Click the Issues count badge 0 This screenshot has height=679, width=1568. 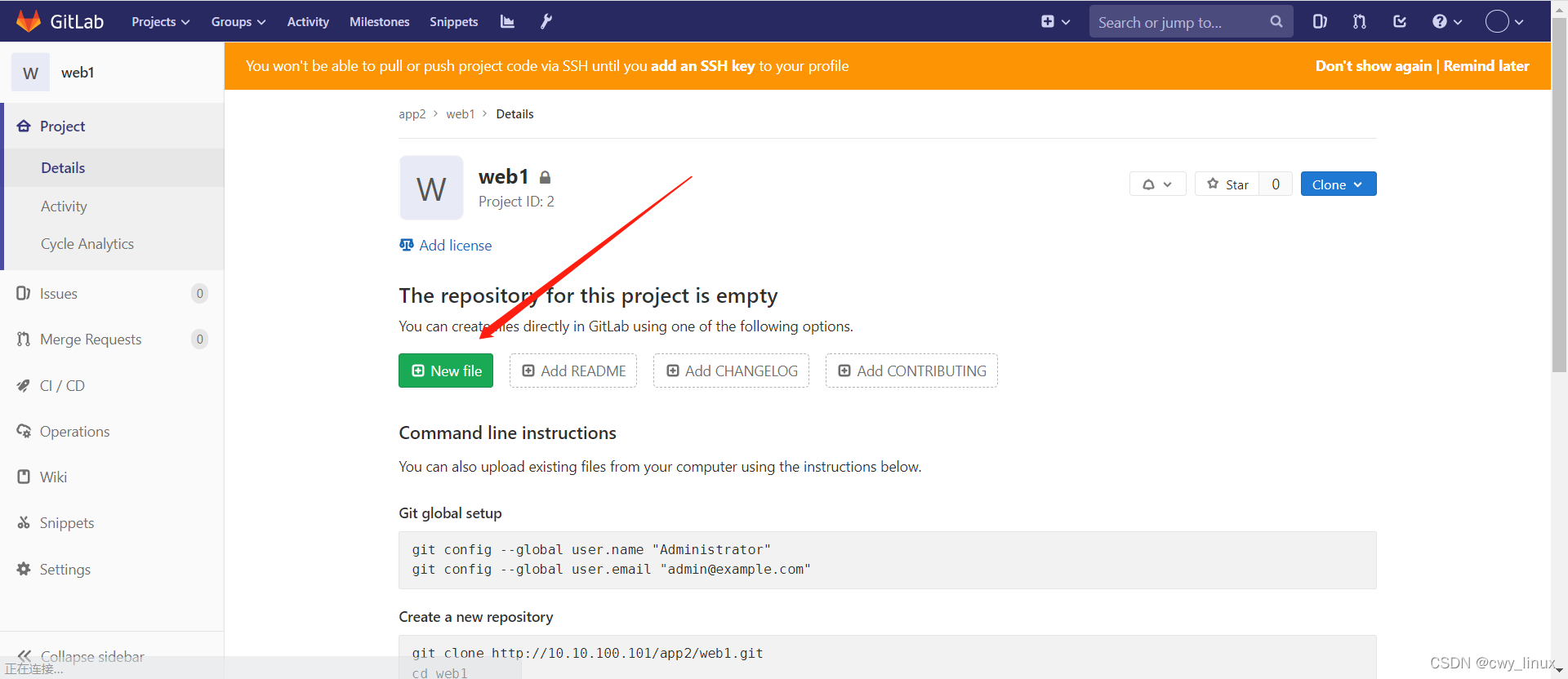(x=200, y=294)
